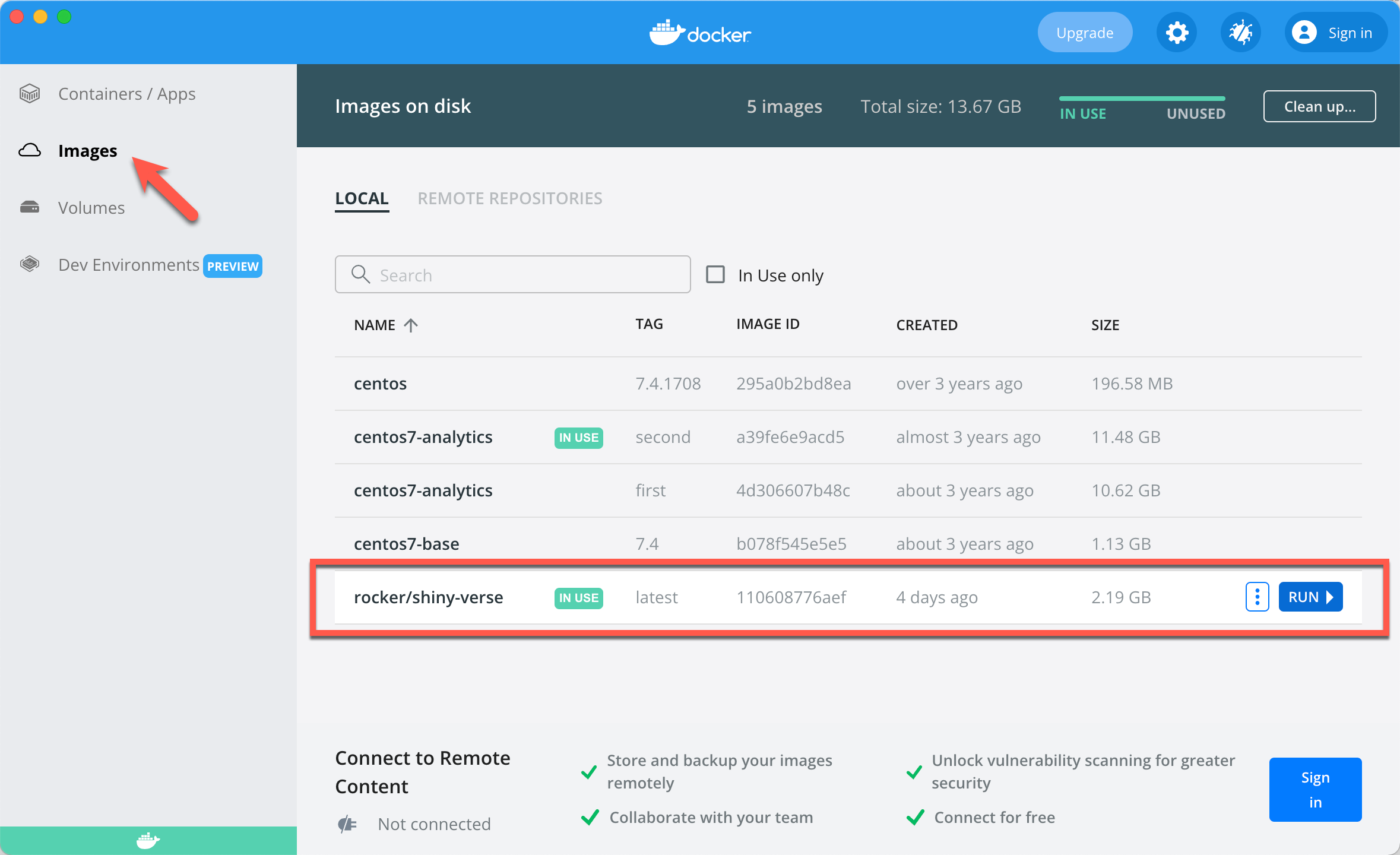Click IN USE badge on rocker/shiny-verse
Screen dimensions: 1400x855
coord(578,598)
